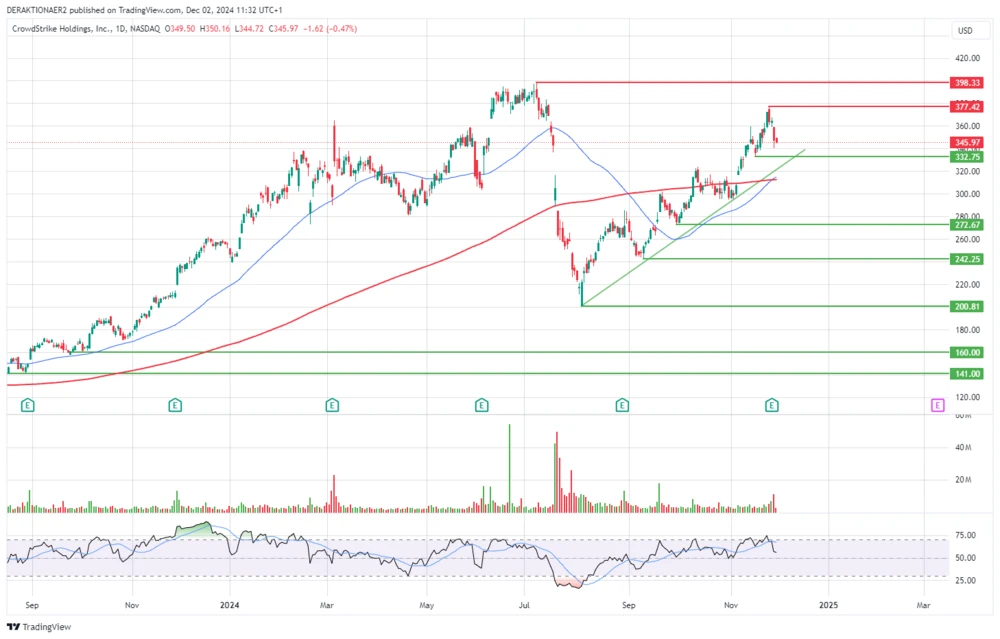Click the June earnings marker before the July drop
The image size is (1000, 639).
481,405
